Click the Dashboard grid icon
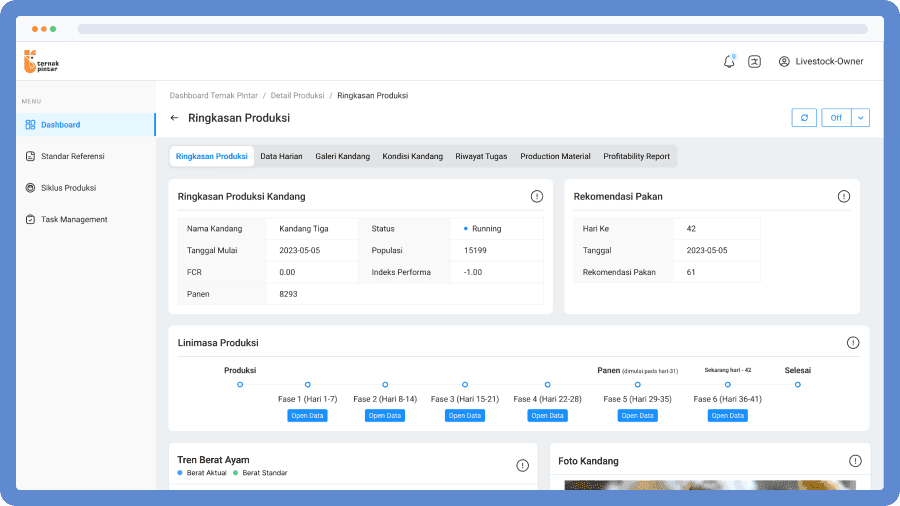This screenshot has width=900, height=506. tap(30, 124)
